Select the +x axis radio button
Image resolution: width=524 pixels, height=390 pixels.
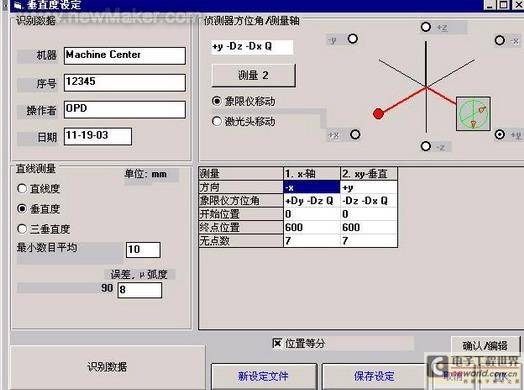(x=355, y=134)
